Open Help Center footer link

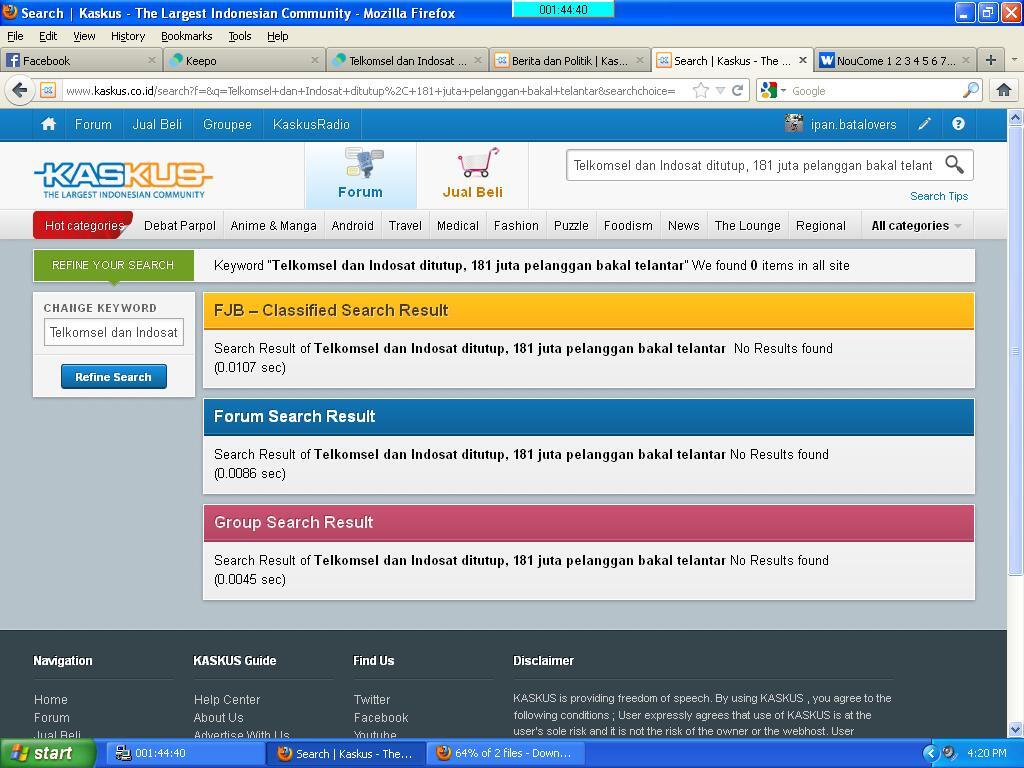[x=227, y=699]
